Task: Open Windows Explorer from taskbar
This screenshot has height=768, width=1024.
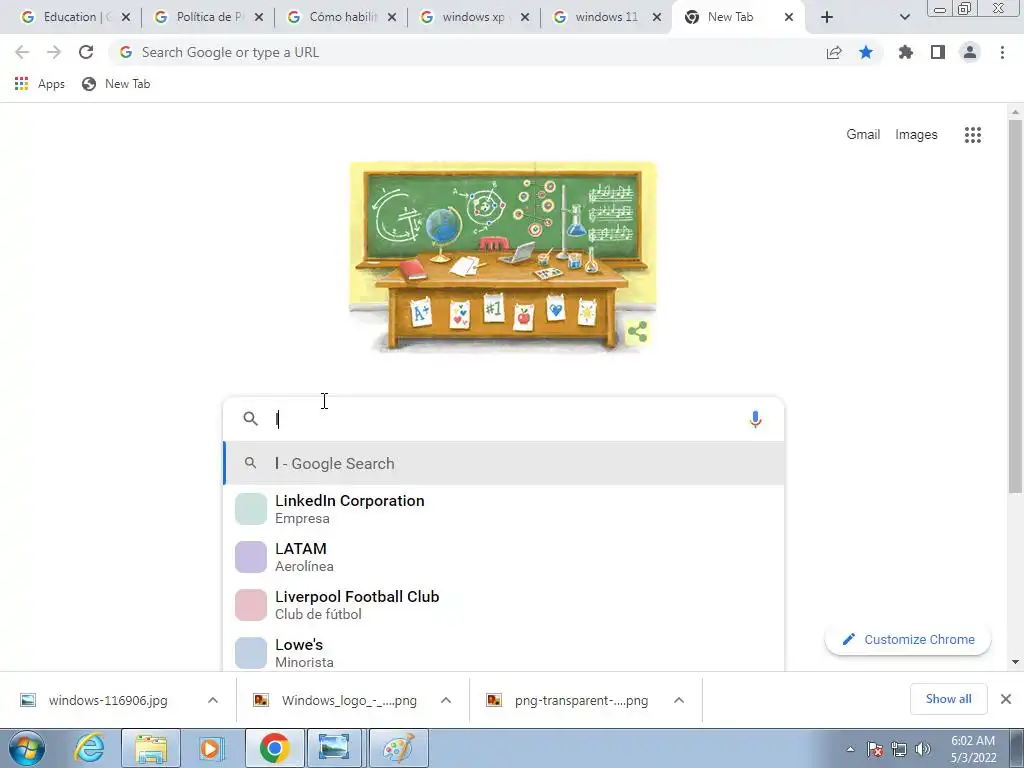Action: [152, 748]
